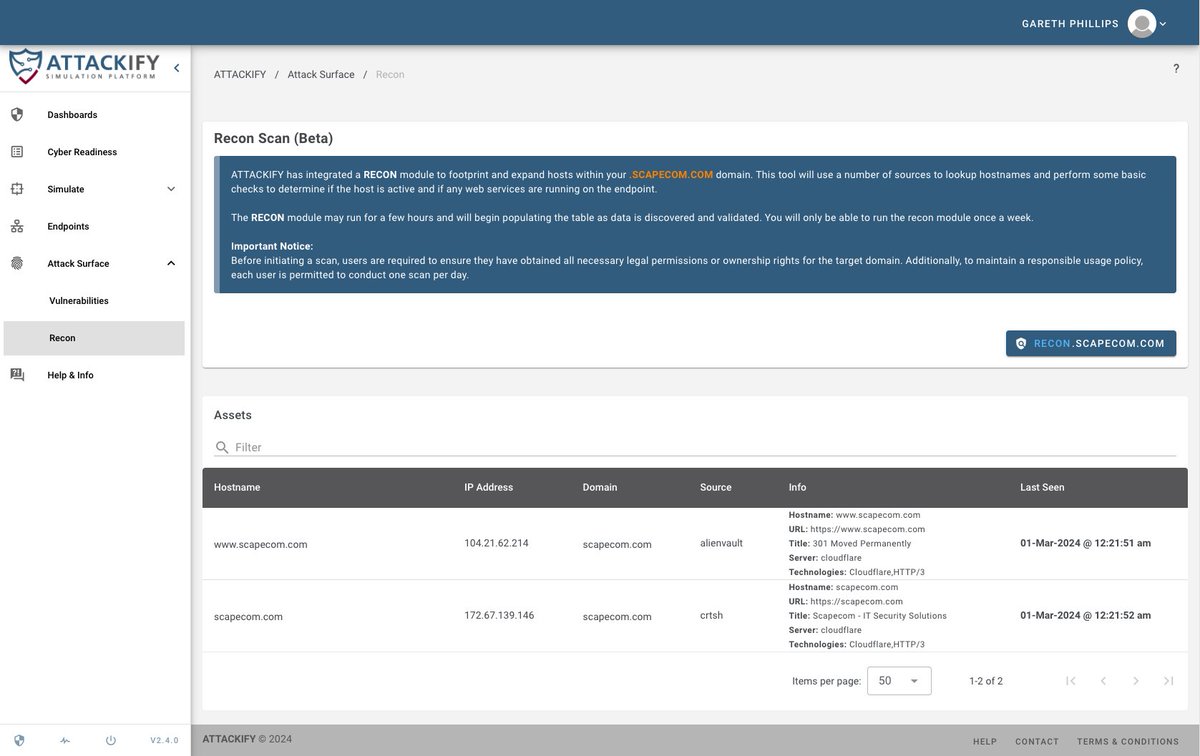Click the 1-2 of 2 range label

[x=986, y=681]
